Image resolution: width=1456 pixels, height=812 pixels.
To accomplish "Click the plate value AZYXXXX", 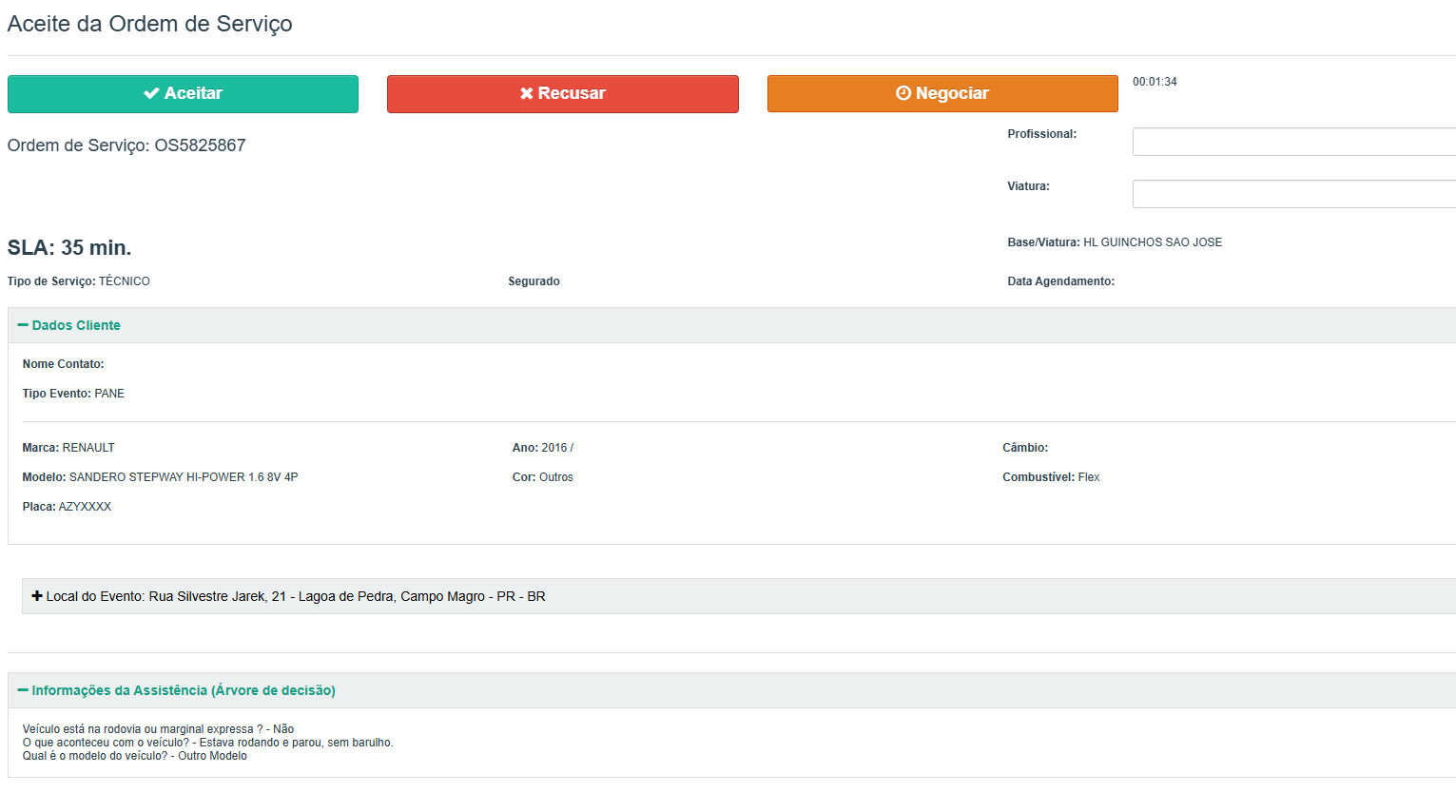I will coord(85,507).
